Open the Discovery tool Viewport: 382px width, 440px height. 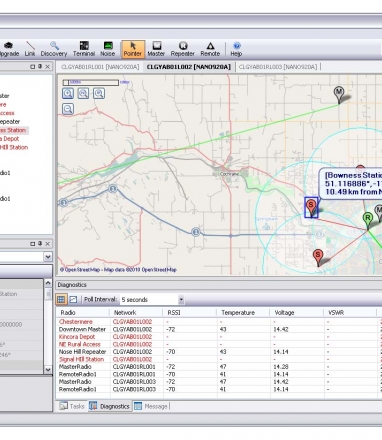tap(54, 49)
